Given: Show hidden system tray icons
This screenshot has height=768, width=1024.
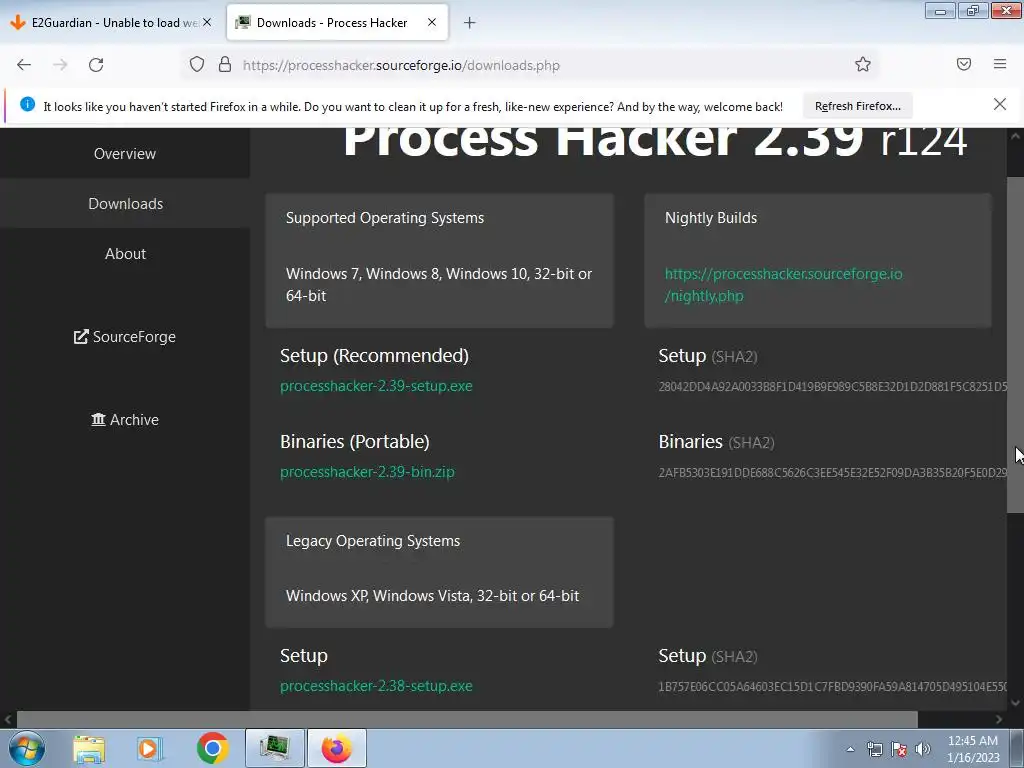Looking at the screenshot, I should (850, 749).
